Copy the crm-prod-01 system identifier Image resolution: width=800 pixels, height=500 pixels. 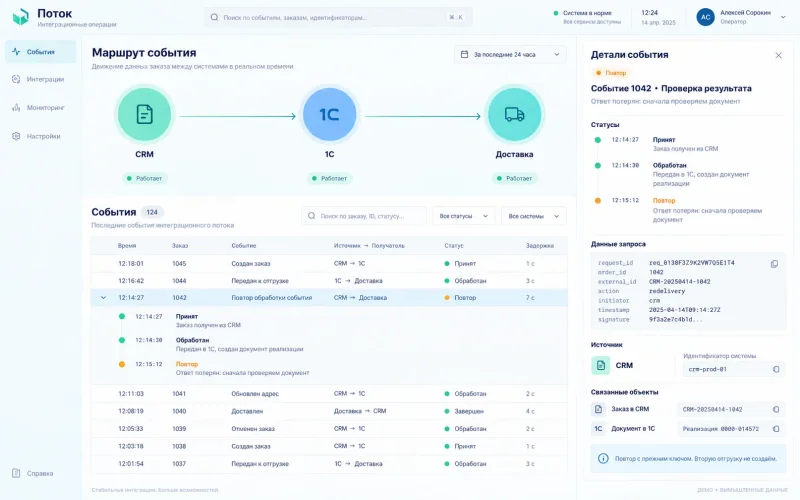(776, 369)
